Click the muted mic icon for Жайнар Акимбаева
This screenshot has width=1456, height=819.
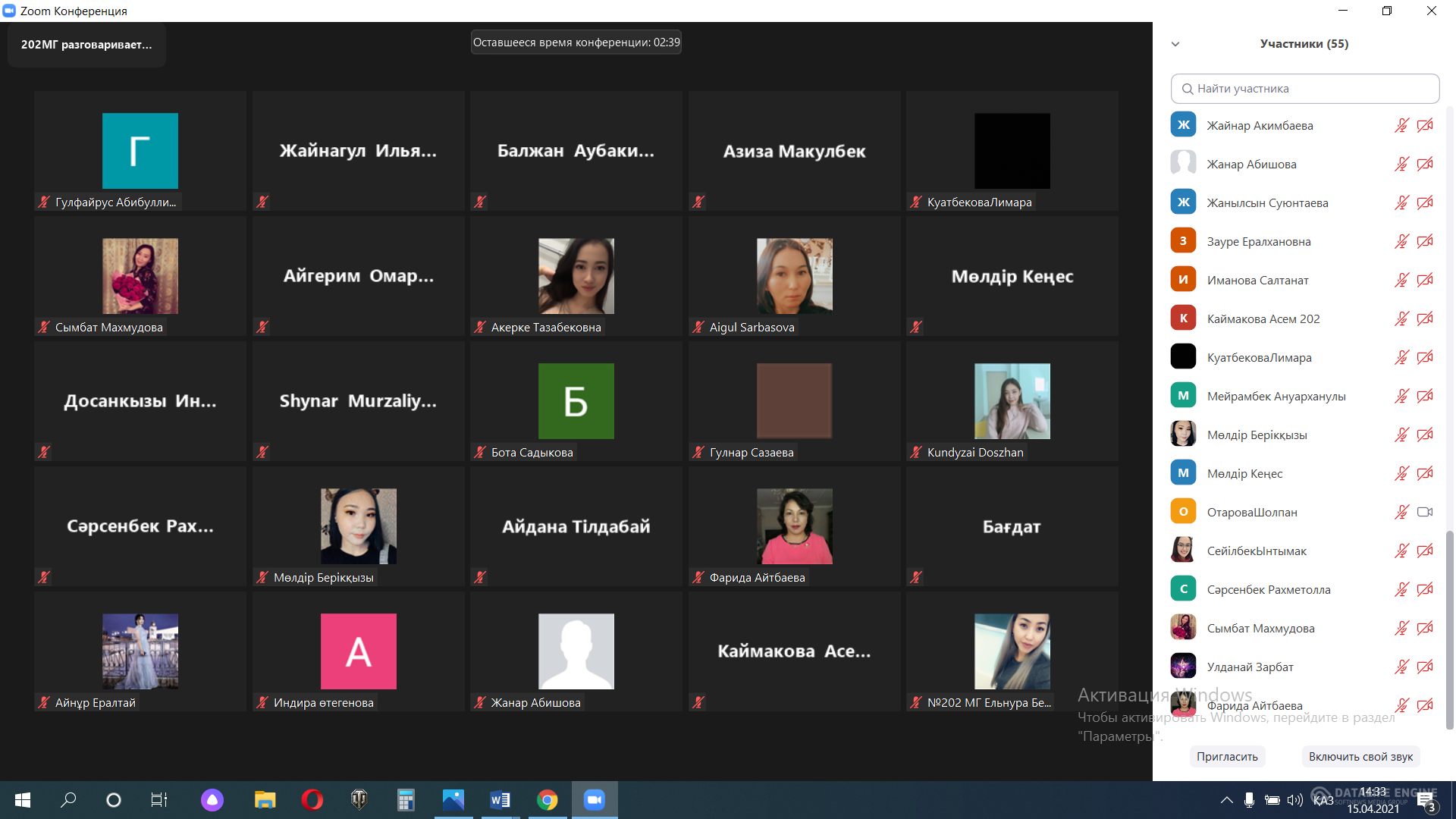1401,125
